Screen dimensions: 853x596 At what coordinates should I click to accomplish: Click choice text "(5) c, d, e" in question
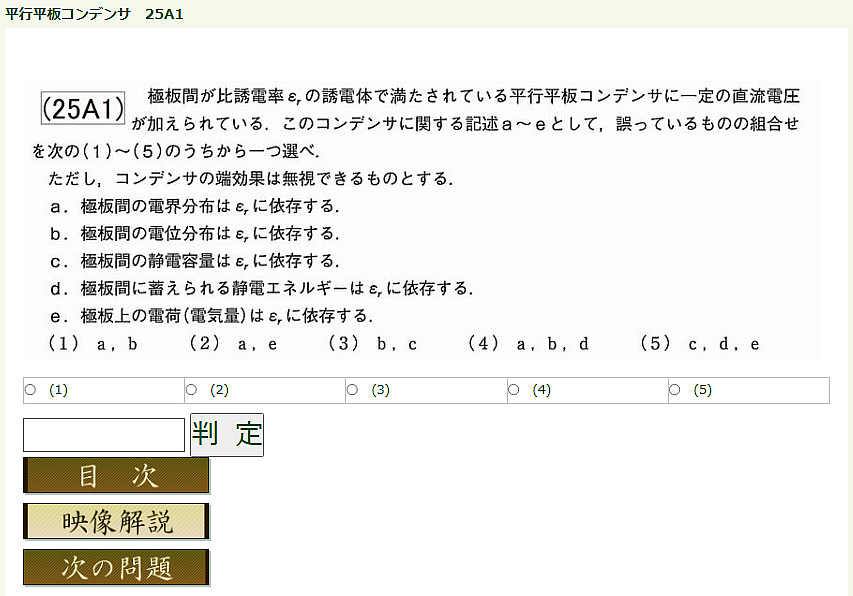699,344
